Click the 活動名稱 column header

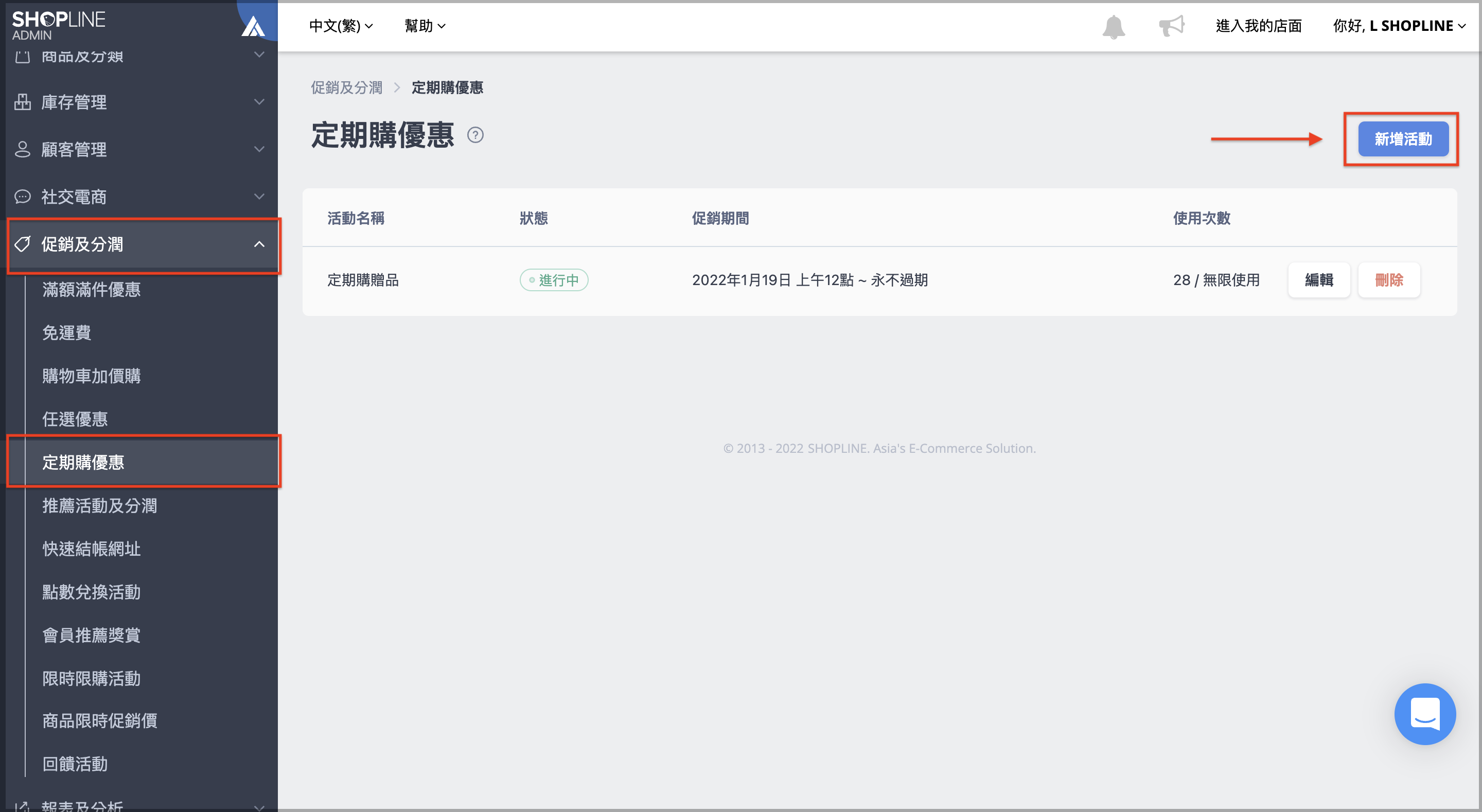pos(356,219)
